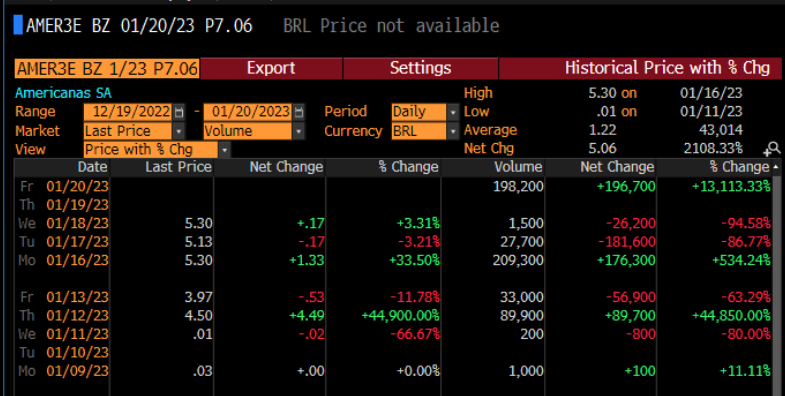The height and width of the screenshot is (396, 785).
Task: Open the Daily period dropdown arrow
Action: click(x=453, y=112)
